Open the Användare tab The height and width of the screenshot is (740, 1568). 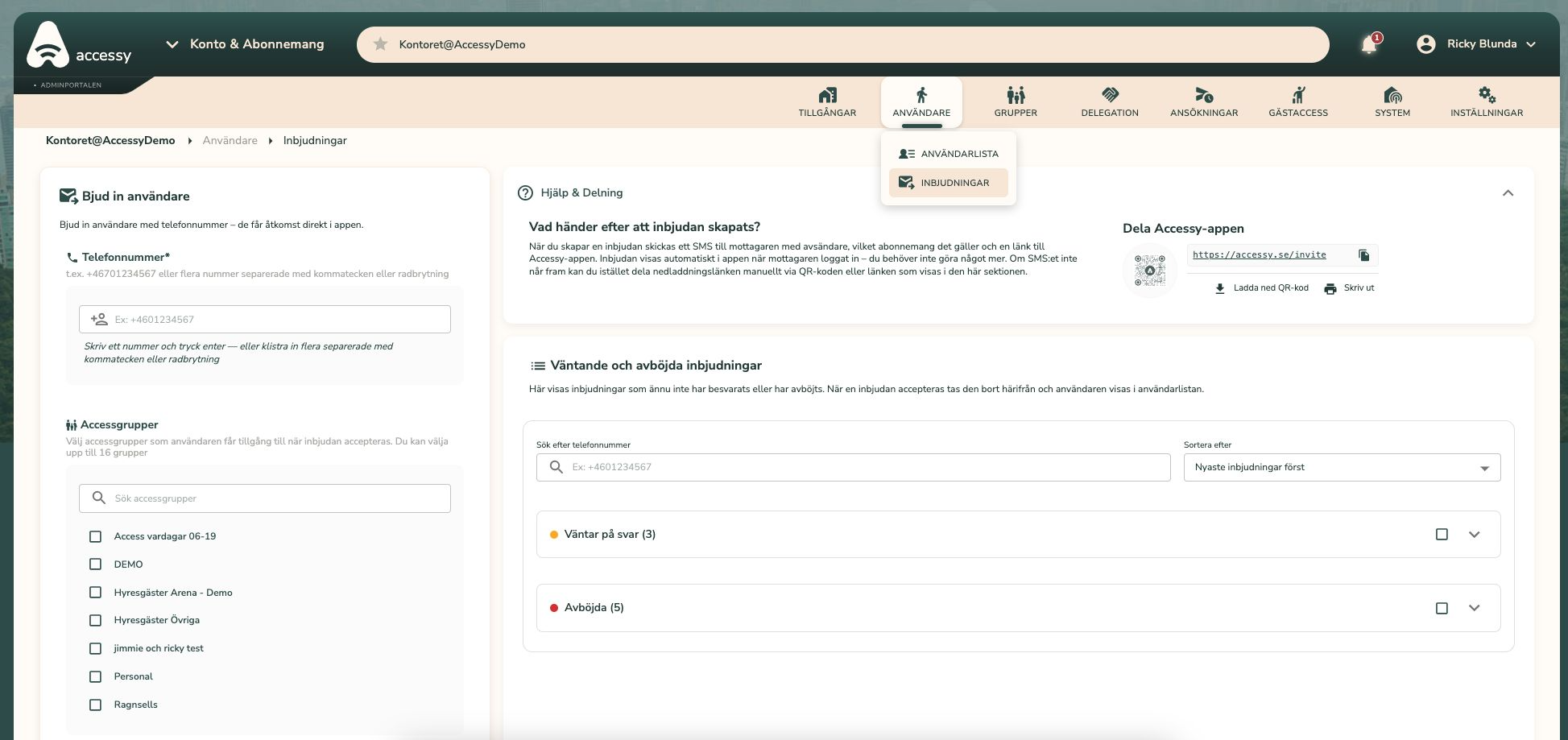921,102
